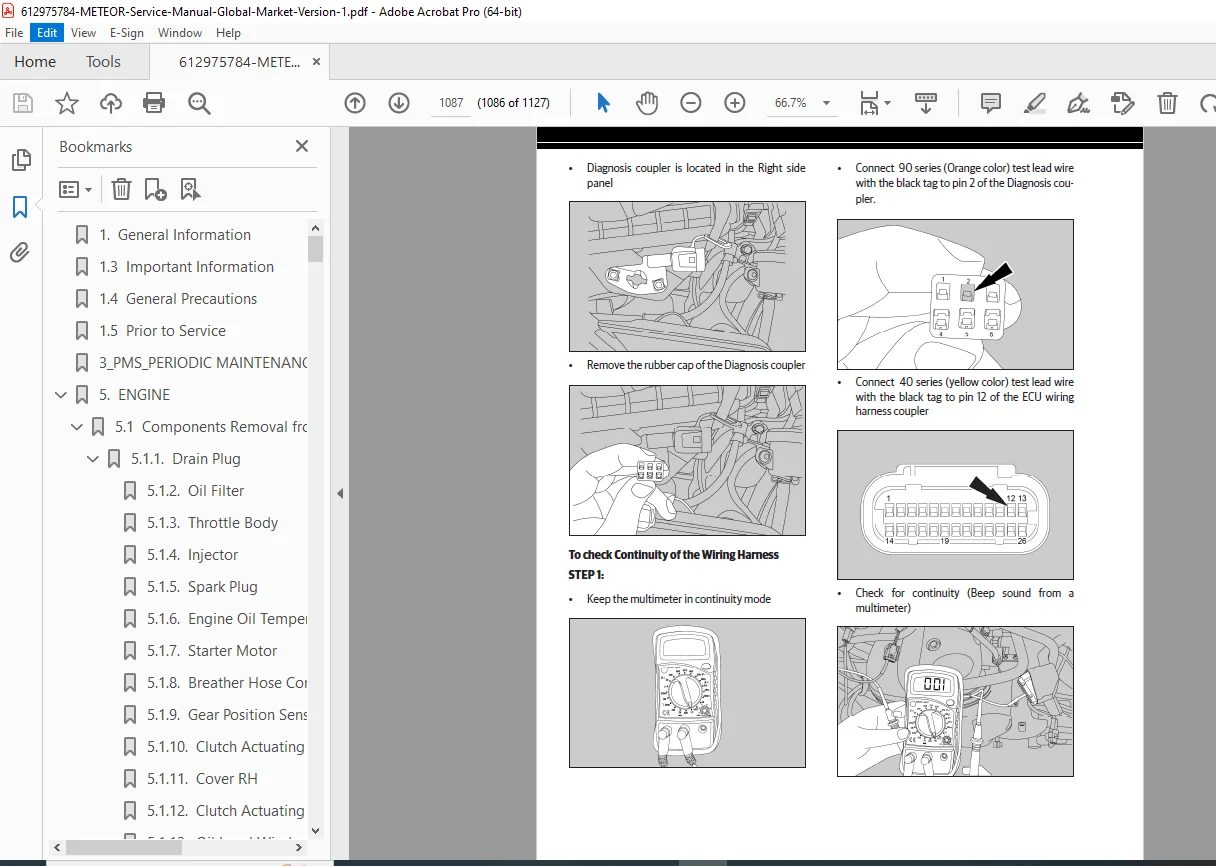Click the scrolling mode keyboard icon
The width and height of the screenshot is (1216, 866).
pyautogui.click(x=926, y=102)
